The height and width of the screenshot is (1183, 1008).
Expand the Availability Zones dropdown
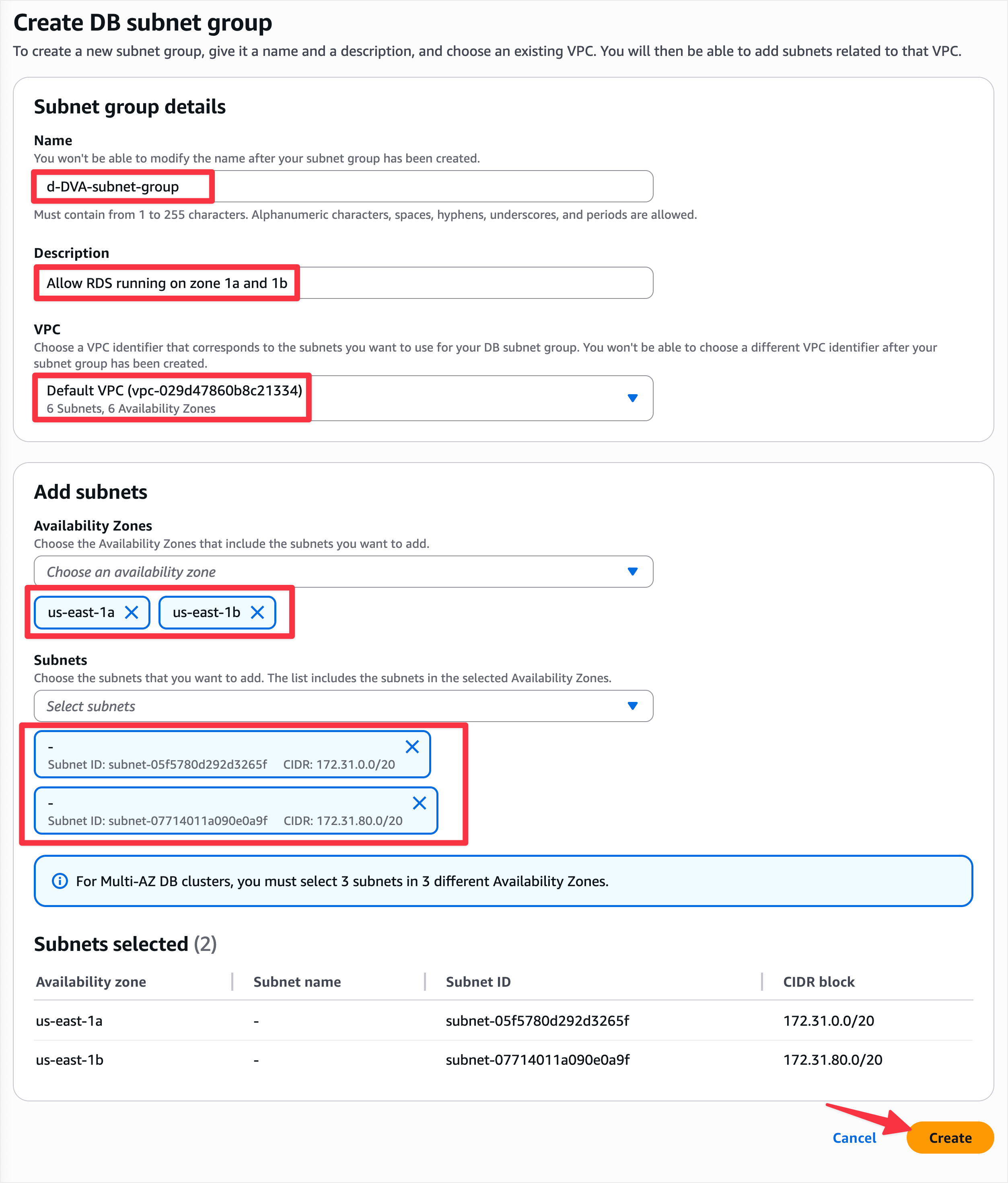(x=632, y=572)
